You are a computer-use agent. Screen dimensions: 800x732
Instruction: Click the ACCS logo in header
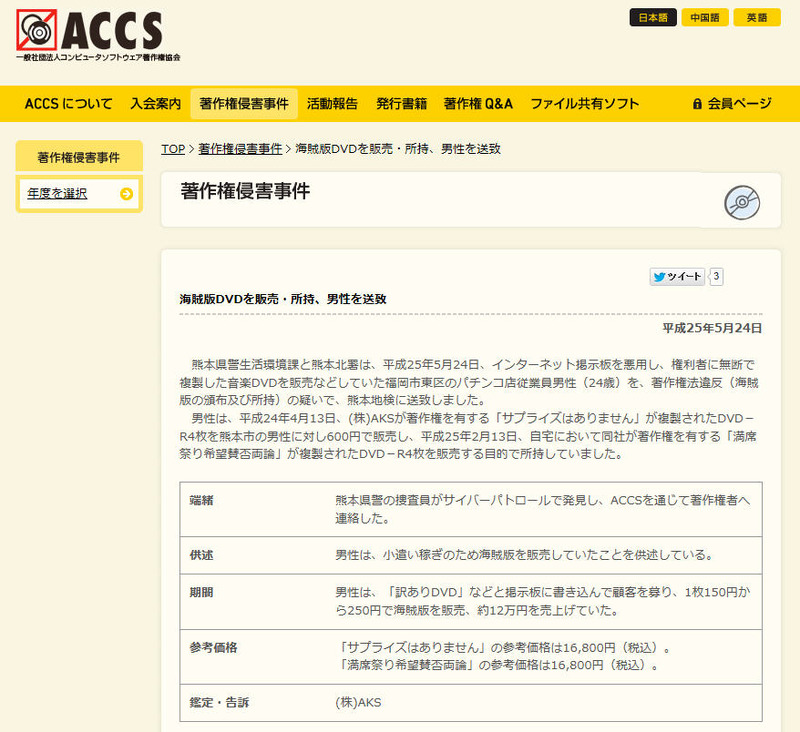tap(98, 36)
